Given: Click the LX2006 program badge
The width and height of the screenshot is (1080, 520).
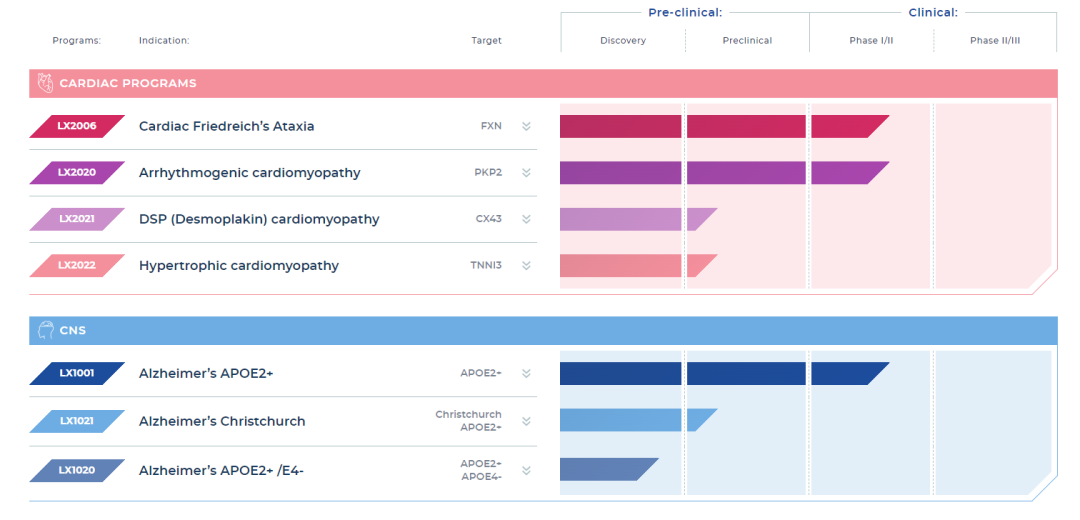Looking at the screenshot, I should [77, 126].
